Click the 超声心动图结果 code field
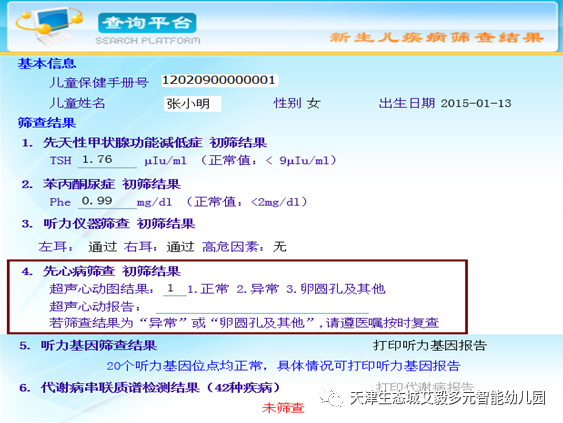The width and height of the screenshot is (563, 423). pyautogui.click(x=175, y=289)
